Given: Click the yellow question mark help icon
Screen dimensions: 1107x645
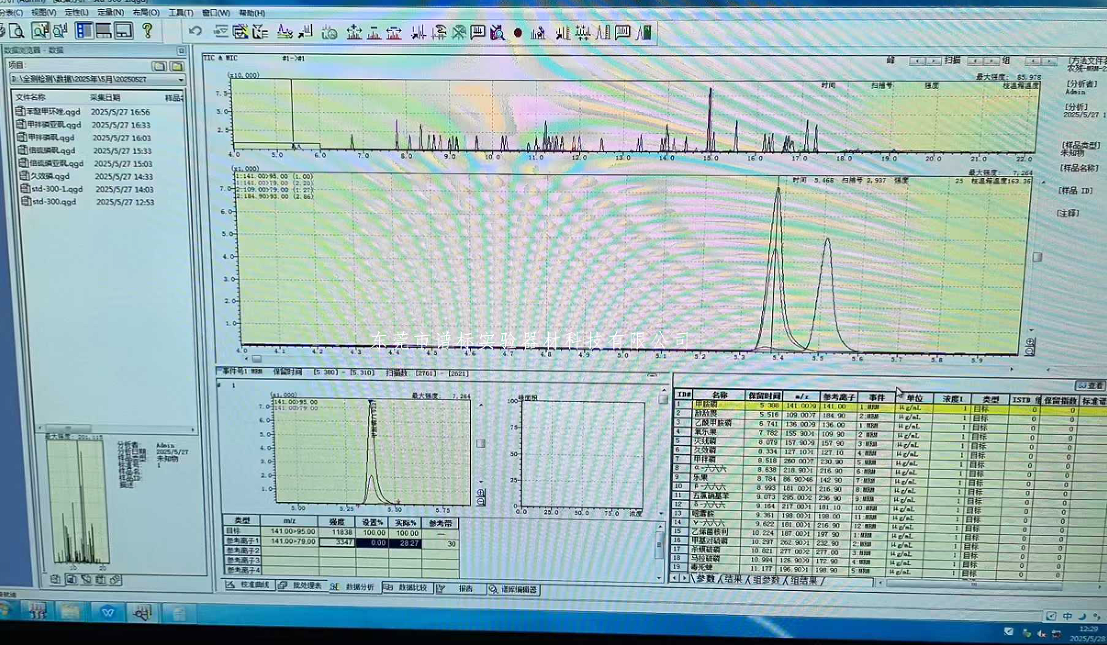Looking at the screenshot, I should click(x=147, y=31).
